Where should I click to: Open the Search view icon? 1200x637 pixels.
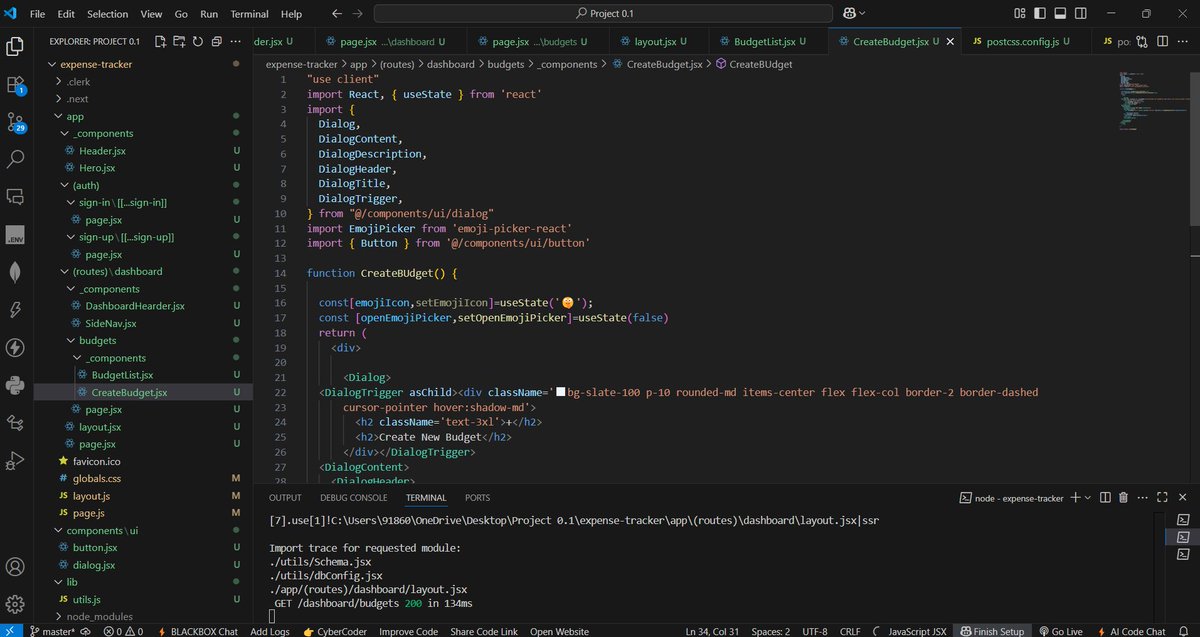pos(15,159)
